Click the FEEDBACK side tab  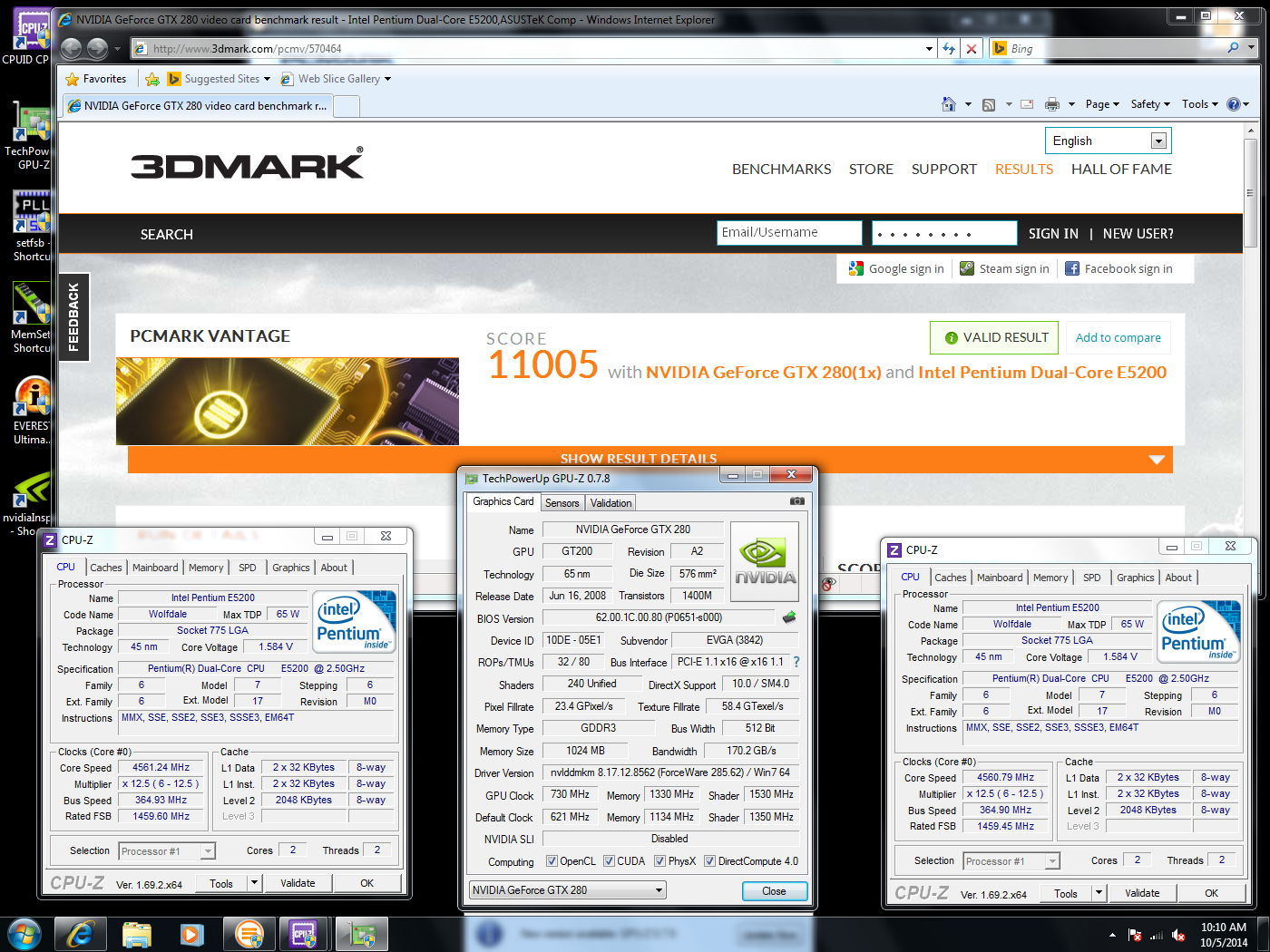tap(74, 316)
